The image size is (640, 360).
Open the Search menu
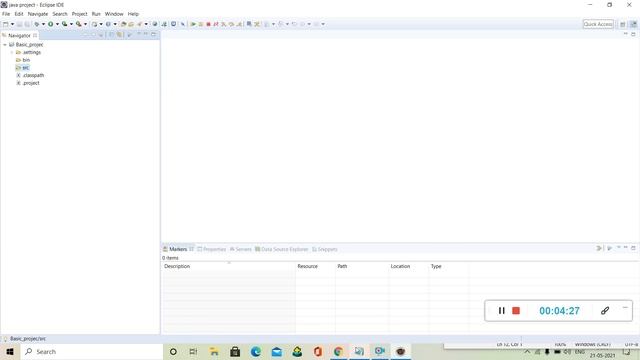click(60, 14)
